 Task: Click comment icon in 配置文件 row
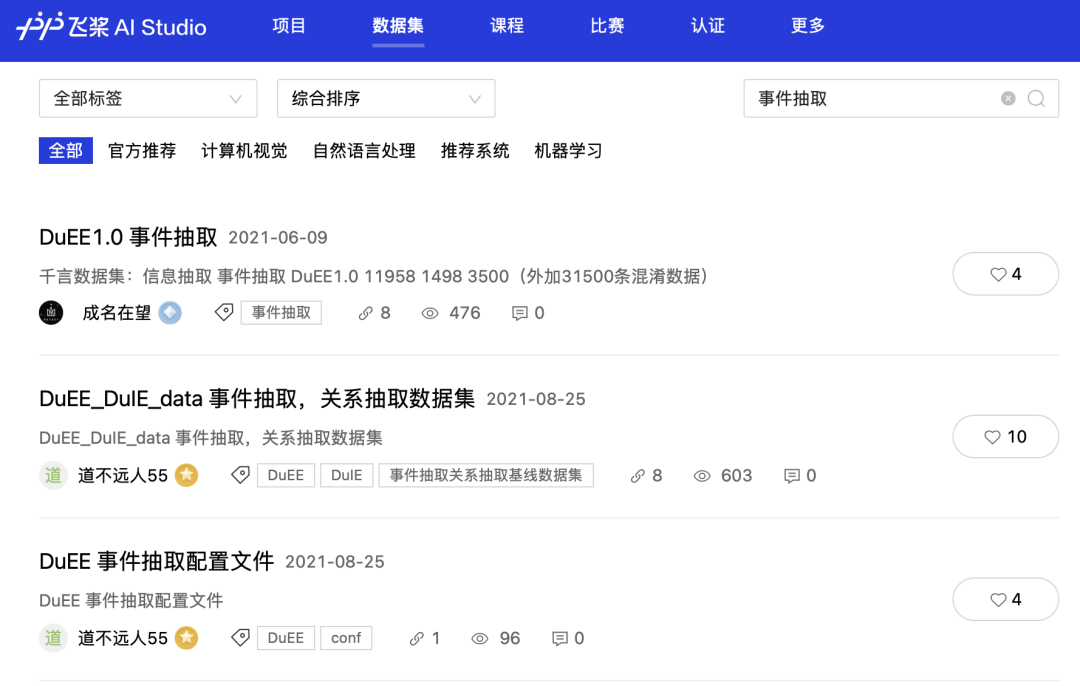click(559, 638)
